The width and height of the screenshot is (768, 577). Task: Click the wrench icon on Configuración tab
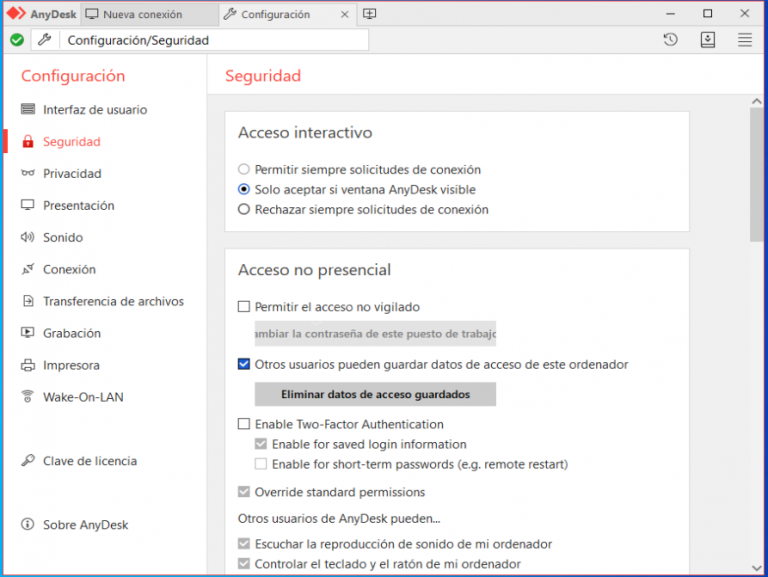[x=230, y=14]
